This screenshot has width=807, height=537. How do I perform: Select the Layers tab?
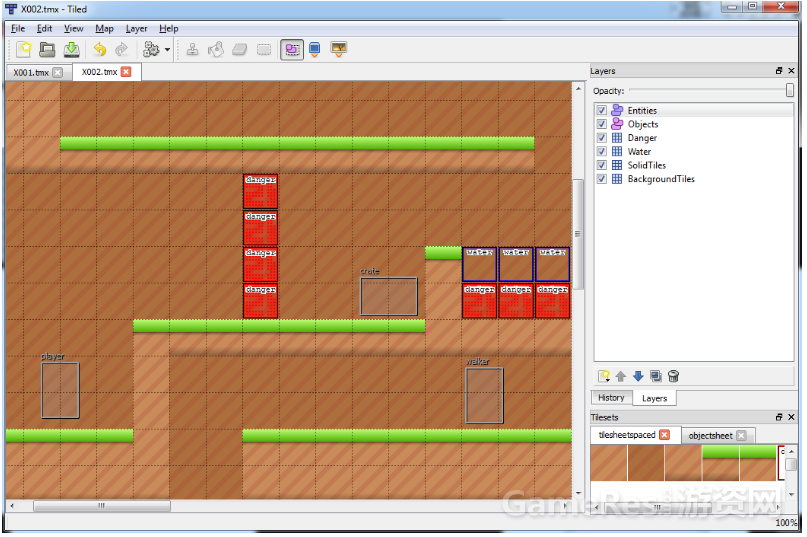[x=654, y=399]
